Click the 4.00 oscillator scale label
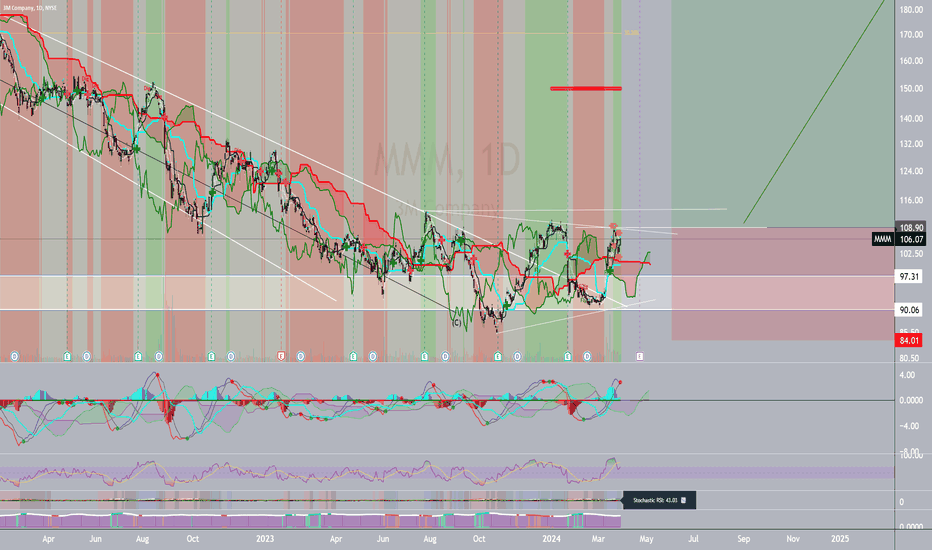This screenshot has width=932, height=550. 907,375
